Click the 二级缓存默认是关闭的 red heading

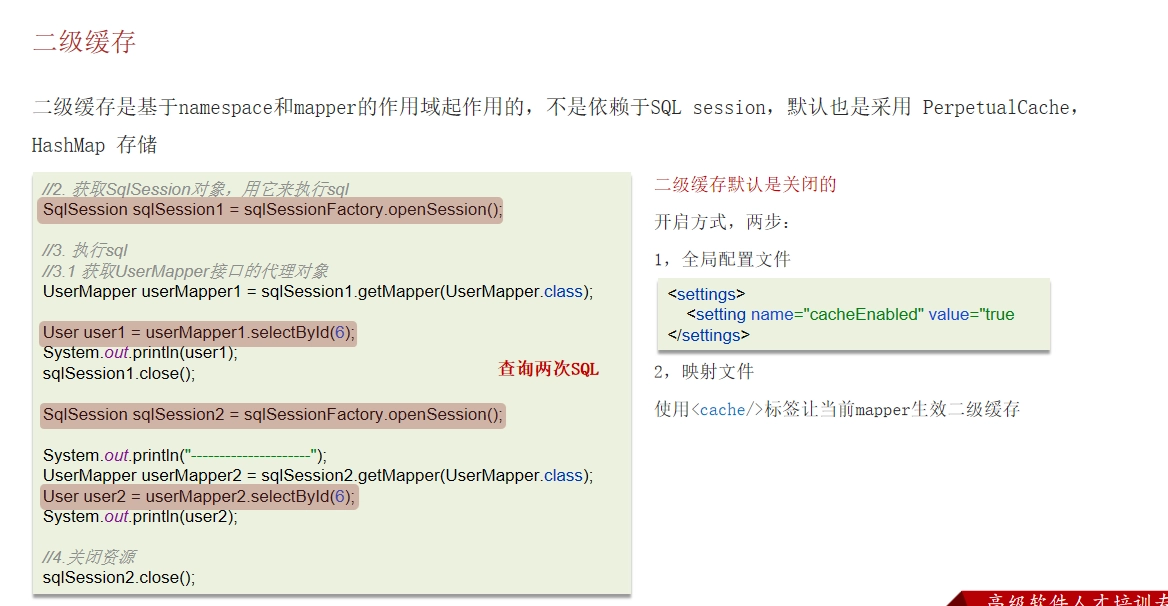[745, 185]
